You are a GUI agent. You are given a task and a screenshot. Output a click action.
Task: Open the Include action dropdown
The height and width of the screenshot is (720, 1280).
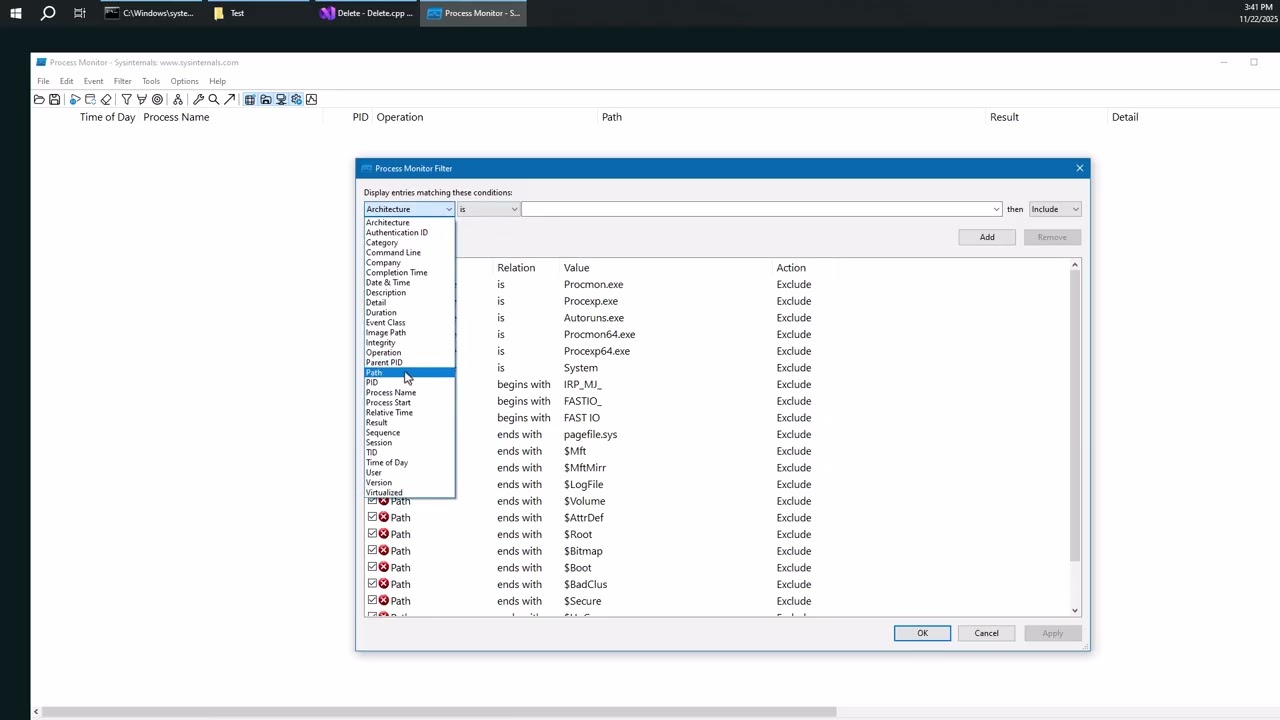[x=1055, y=209]
